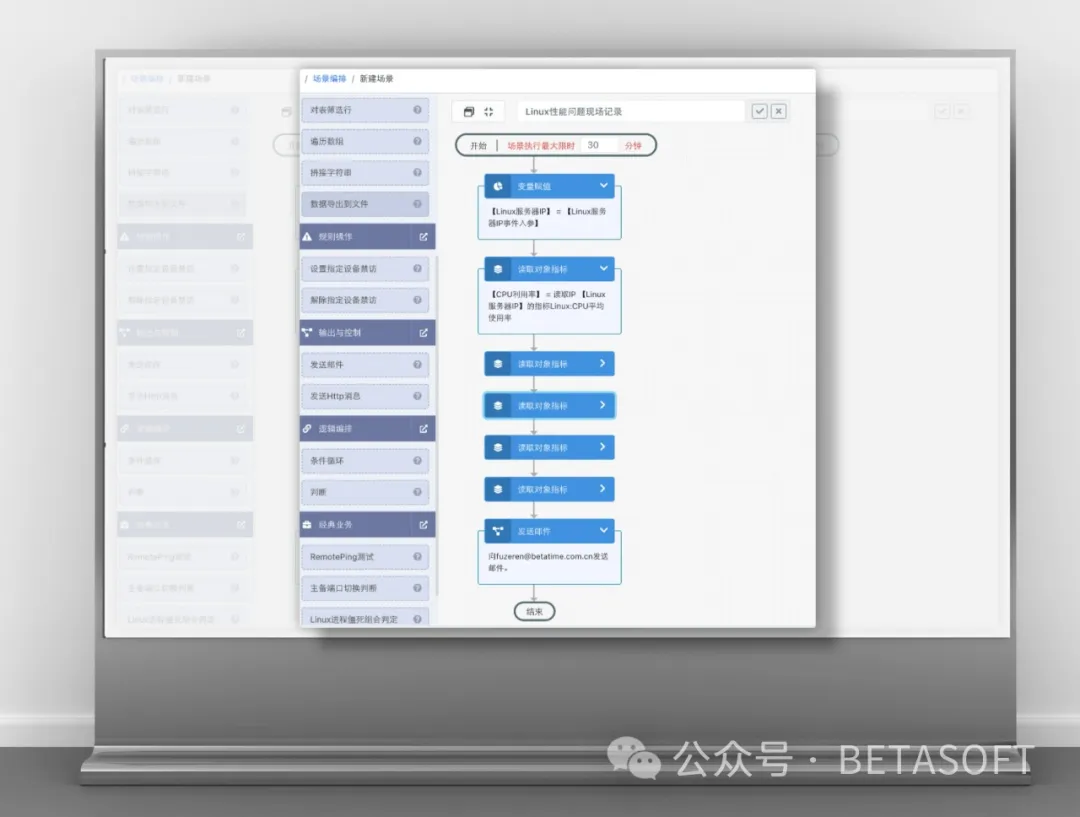Select RemotePing测试 component in sidebar
This screenshot has height=817, width=1080.
365,557
